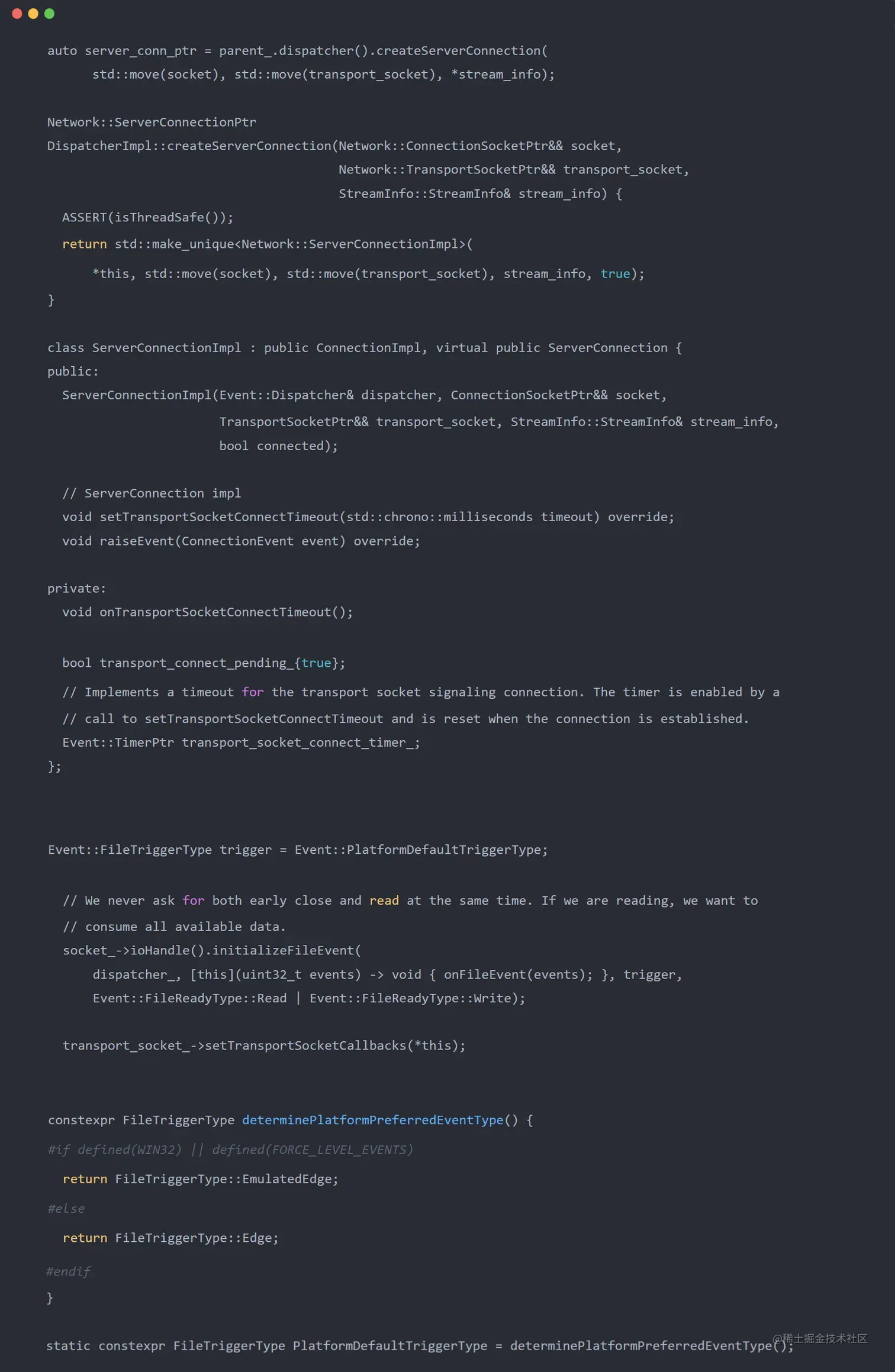Click the setTransportSocketCallbacks(*this) line

tap(264, 1045)
